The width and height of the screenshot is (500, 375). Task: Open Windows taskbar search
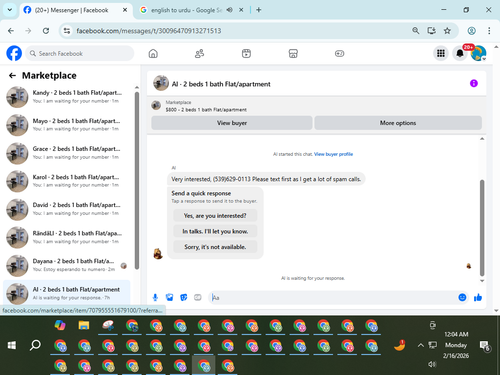pos(35,345)
